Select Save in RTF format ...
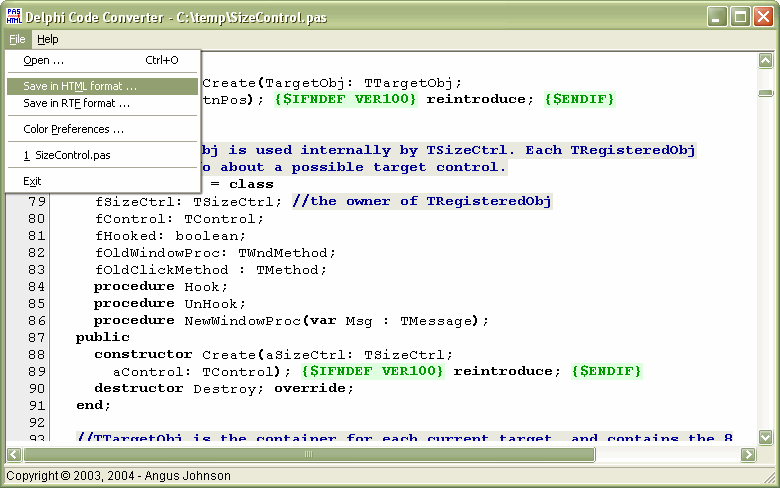This screenshot has width=780, height=488. click(x=102, y=103)
